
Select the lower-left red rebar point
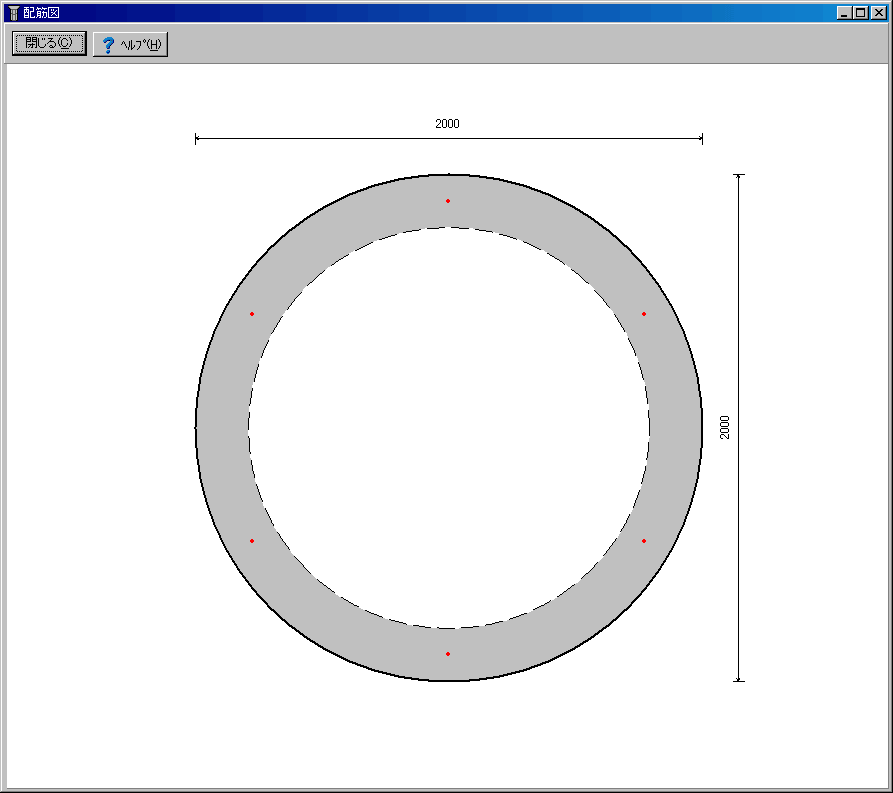(x=252, y=541)
